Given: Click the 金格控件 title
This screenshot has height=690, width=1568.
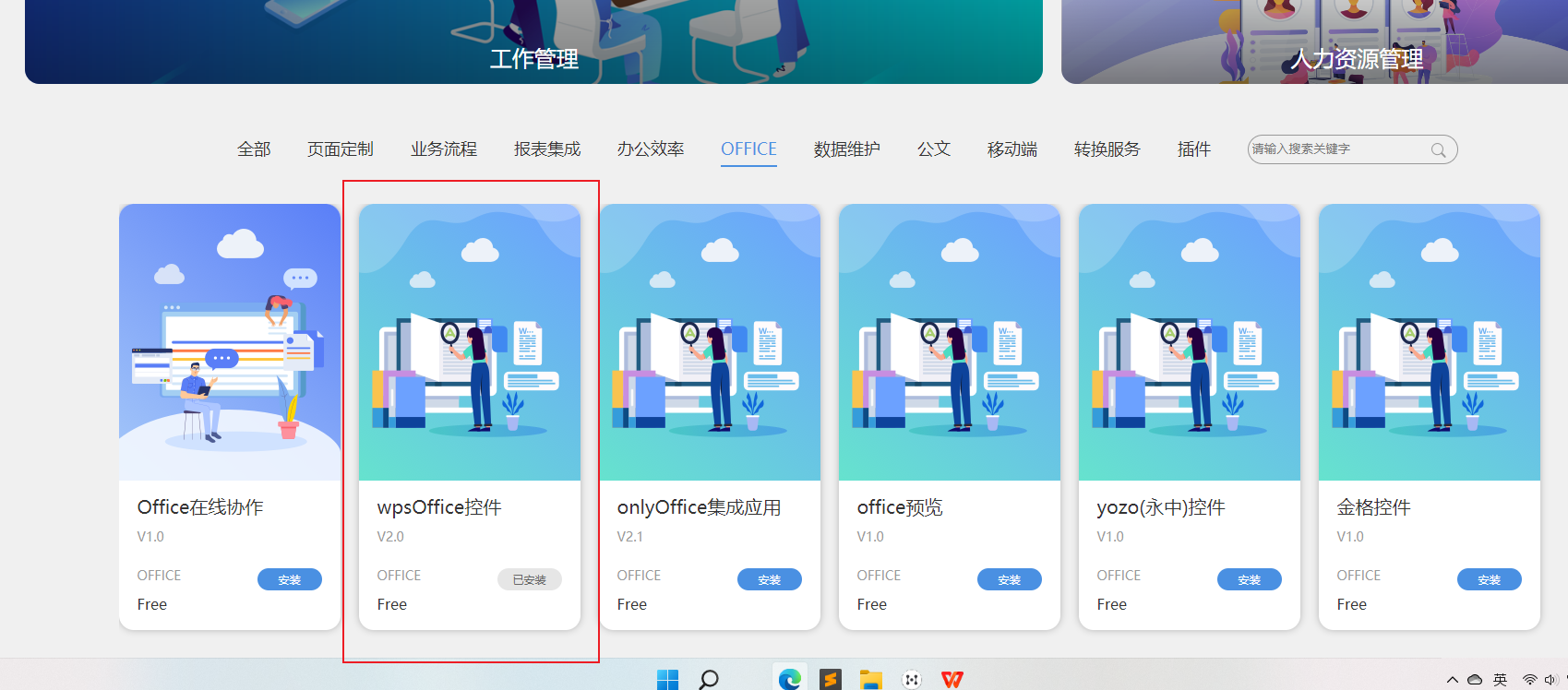Looking at the screenshot, I should click(x=1374, y=507).
